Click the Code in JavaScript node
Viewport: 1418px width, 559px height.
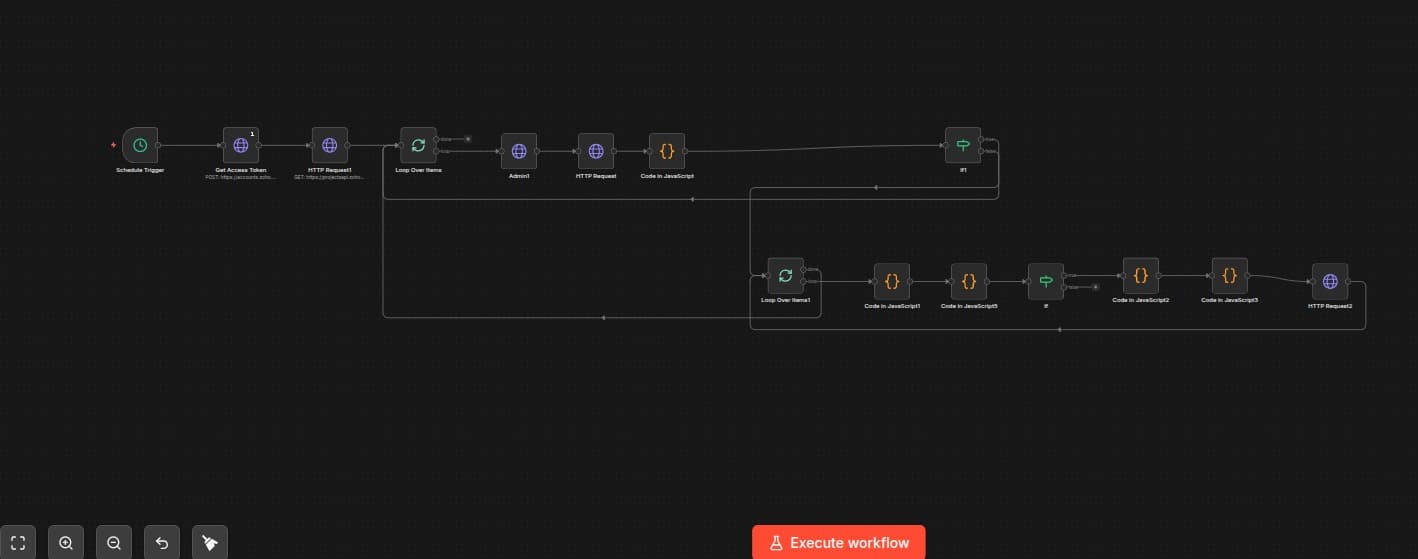pyautogui.click(x=667, y=152)
